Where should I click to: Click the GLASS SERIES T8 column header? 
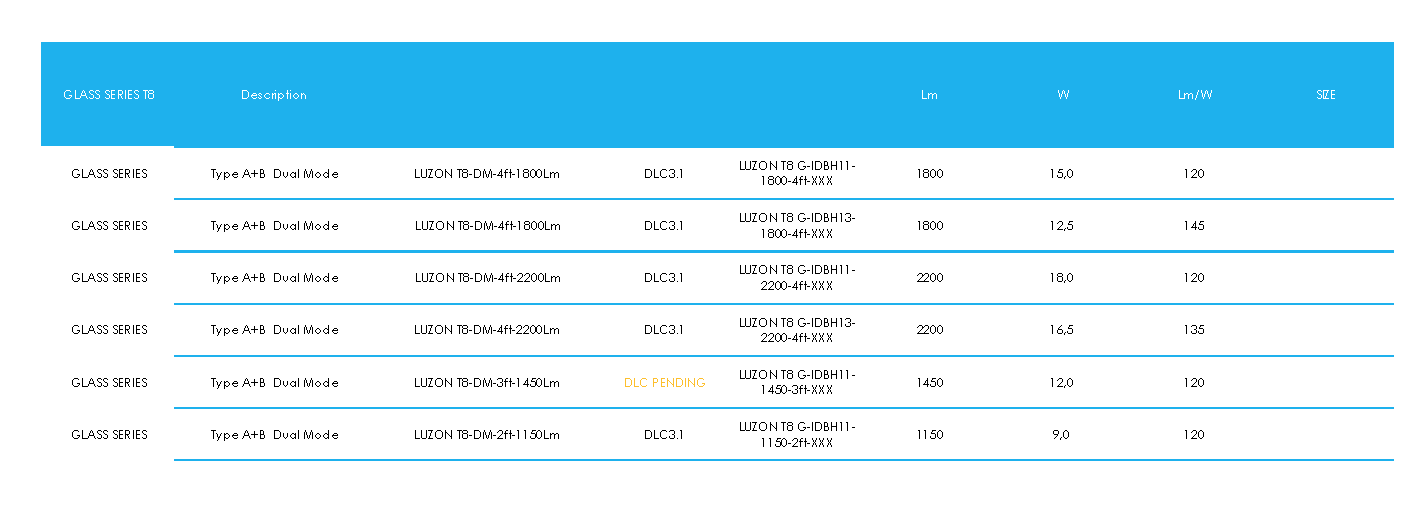click(x=109, y=95)
